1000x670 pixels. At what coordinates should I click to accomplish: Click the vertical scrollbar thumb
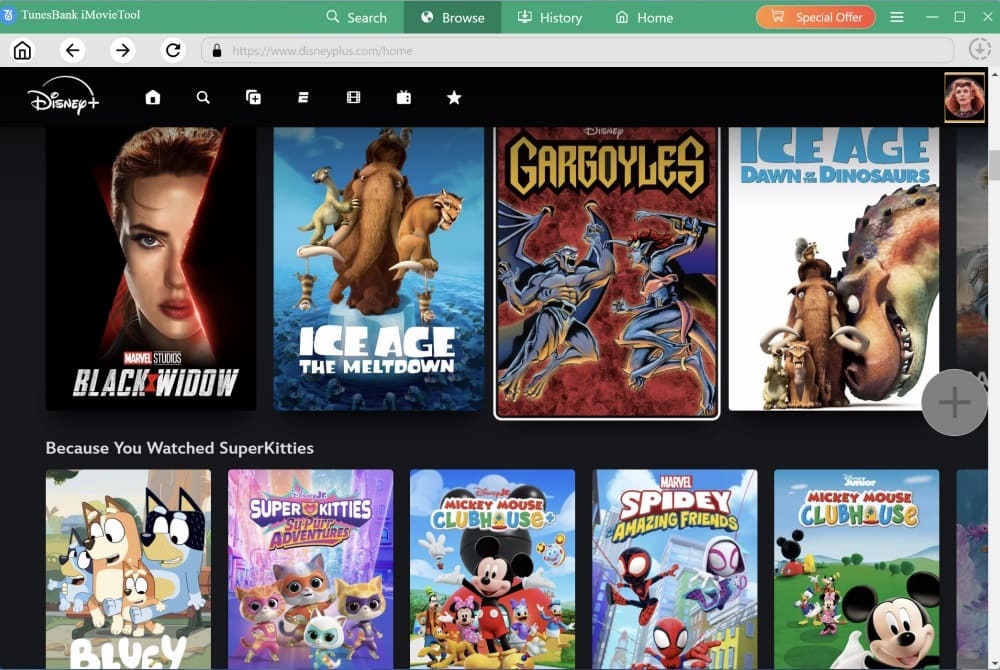[994, 165]
